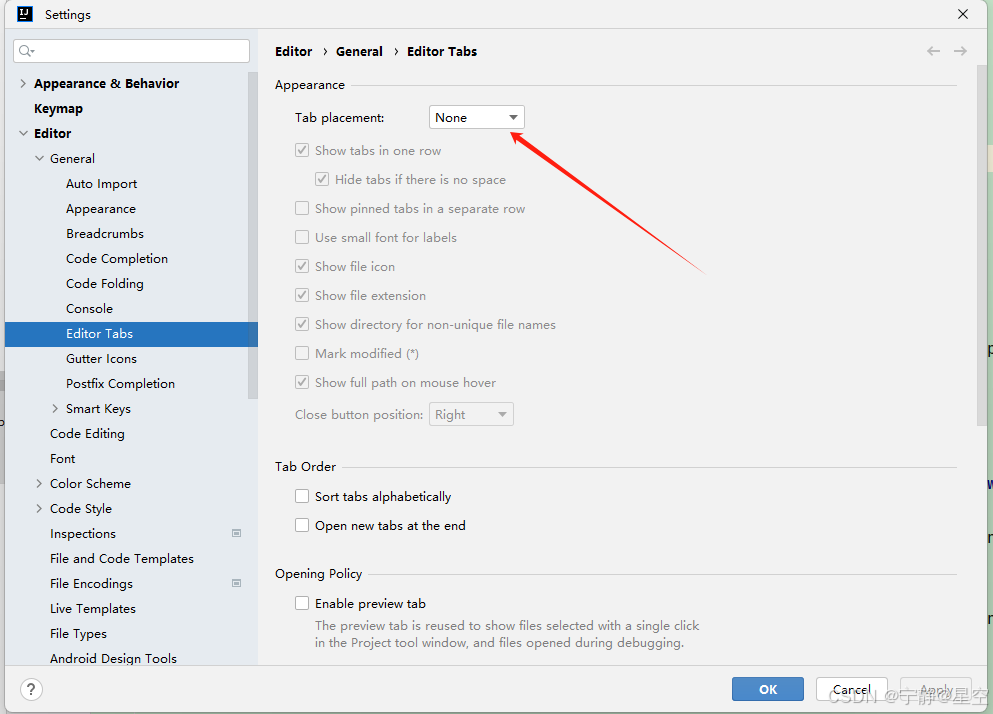Screen dimensions: 993x714
Task: Enable Open new tabs at the end
Action: 302,525
